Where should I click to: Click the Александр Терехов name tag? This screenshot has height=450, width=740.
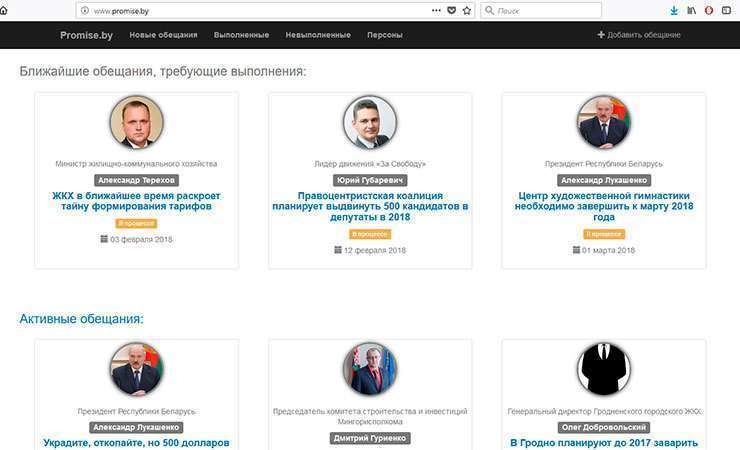pos(136,180)
